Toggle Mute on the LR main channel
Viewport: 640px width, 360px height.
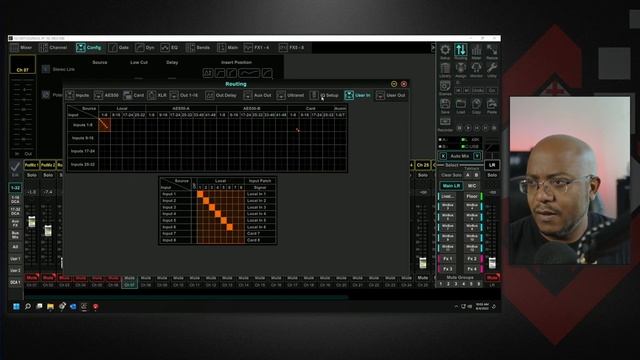click(x=492, y=278)
